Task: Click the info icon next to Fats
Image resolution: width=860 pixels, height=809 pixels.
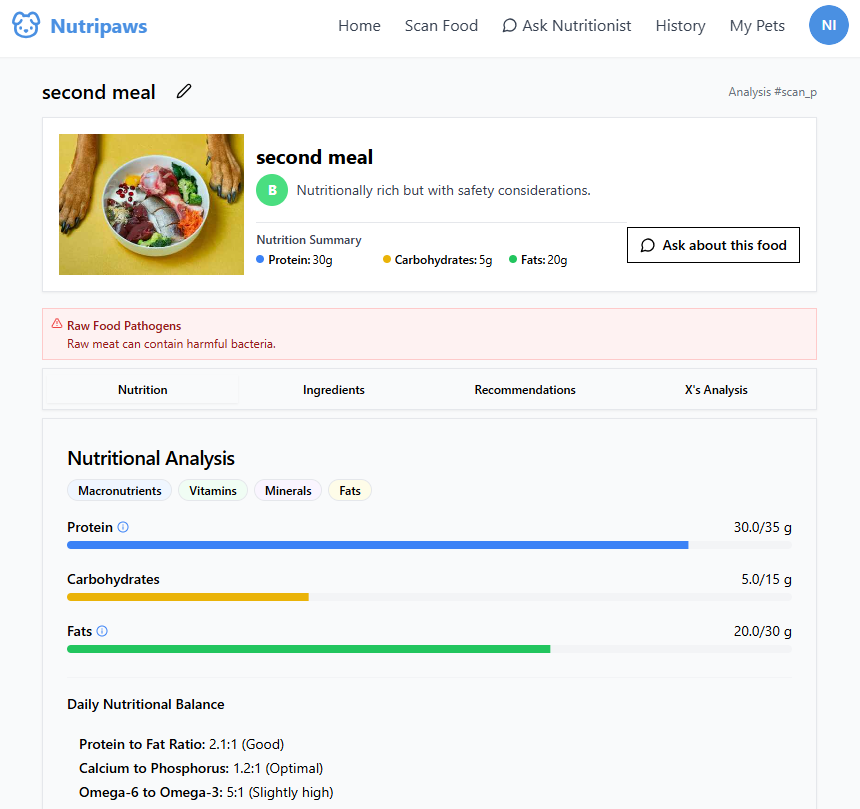Action: tap(102, 631)
